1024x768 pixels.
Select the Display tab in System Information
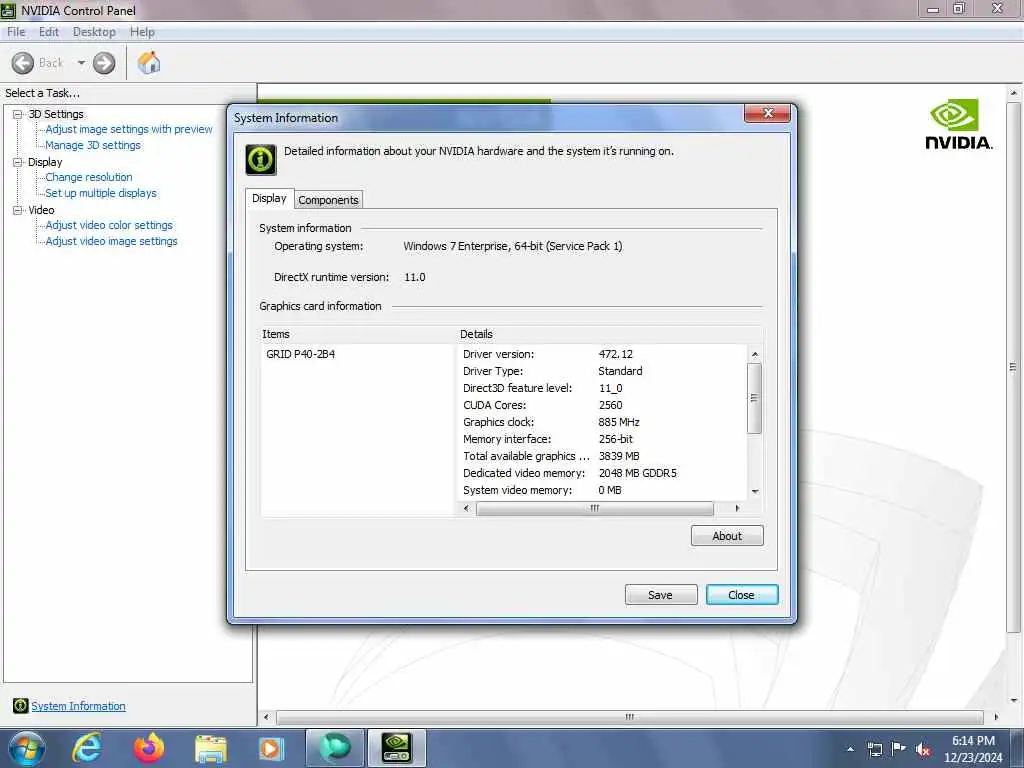click(269, 198)
